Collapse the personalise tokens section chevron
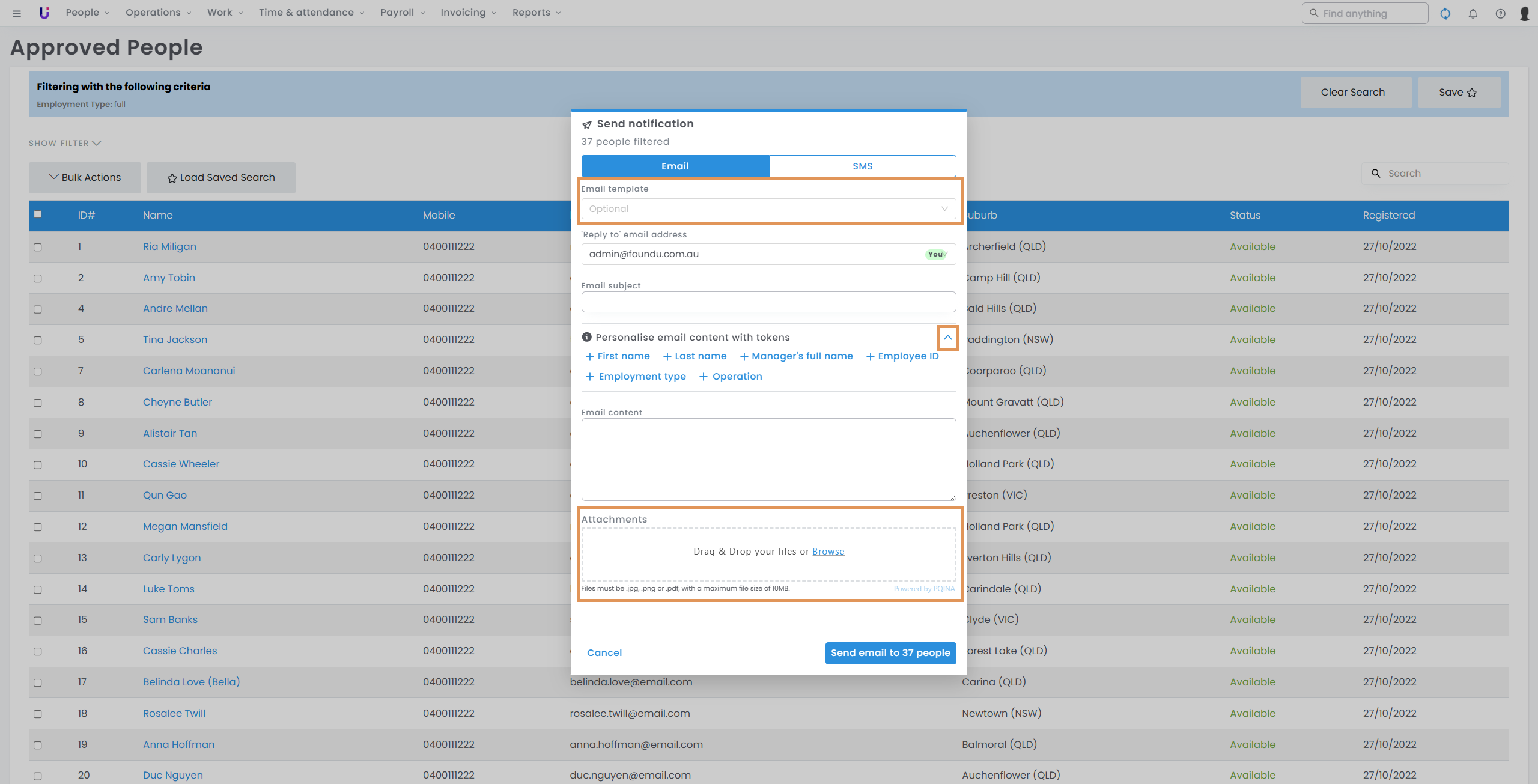1538x784 pixels. click(x=947, y=338)
